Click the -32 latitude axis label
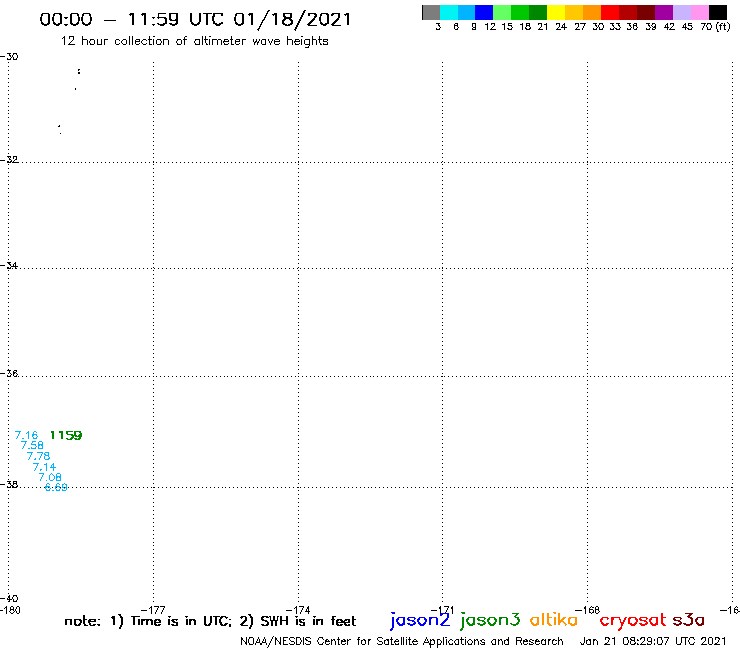Viewport: 740px width, 650px height. pyautogui.click(x=9, y=160)
